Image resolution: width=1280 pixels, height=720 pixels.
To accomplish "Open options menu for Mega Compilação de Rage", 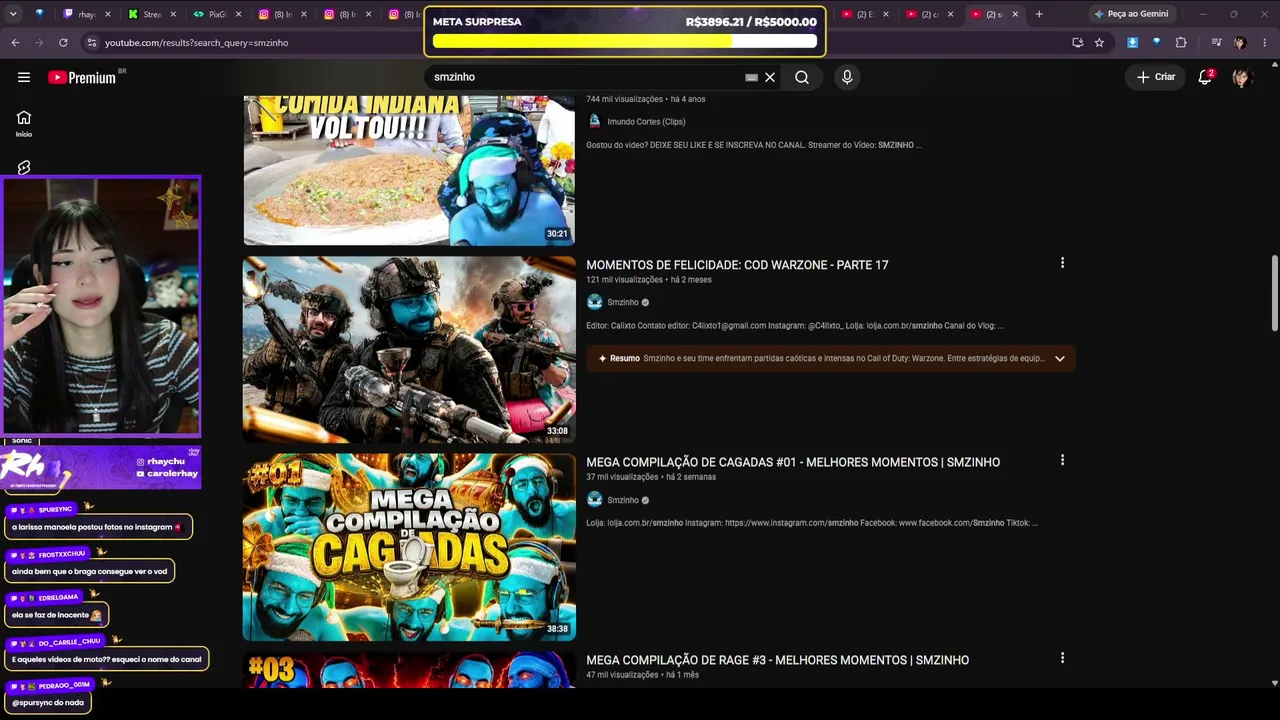I will pyautogui.click(x=1062, y=658).
